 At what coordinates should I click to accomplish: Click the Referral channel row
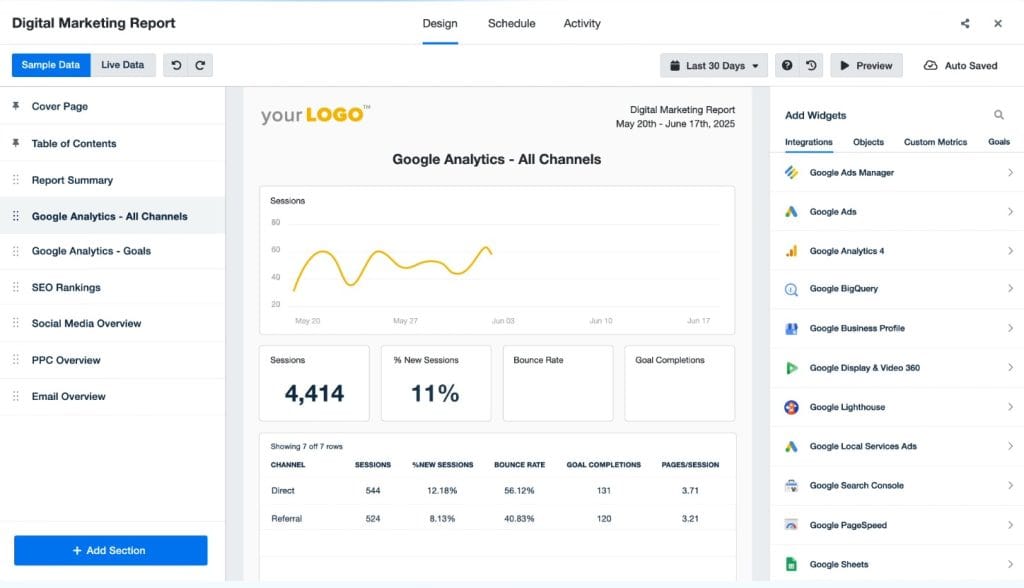tap(497, 518)
